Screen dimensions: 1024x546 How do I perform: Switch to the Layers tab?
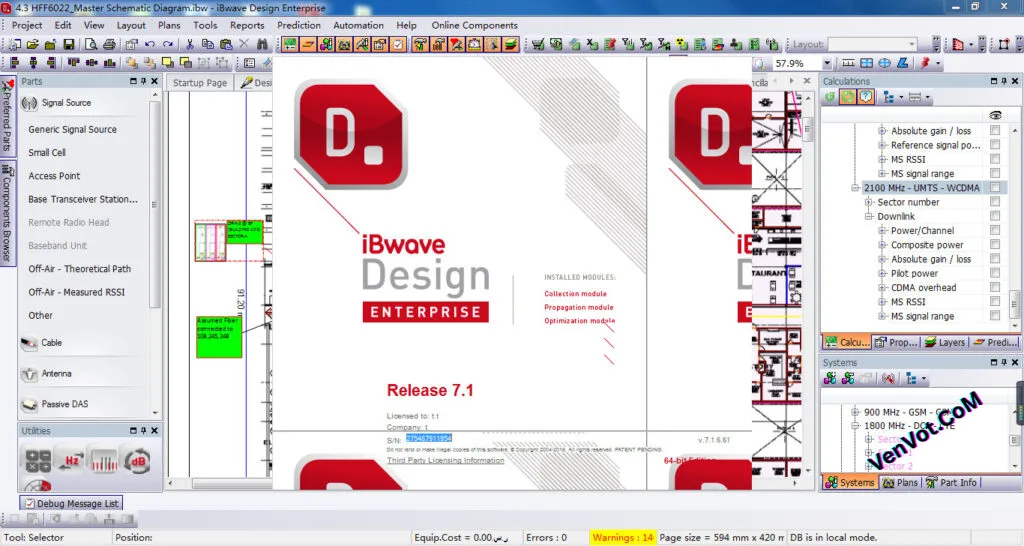945,342
